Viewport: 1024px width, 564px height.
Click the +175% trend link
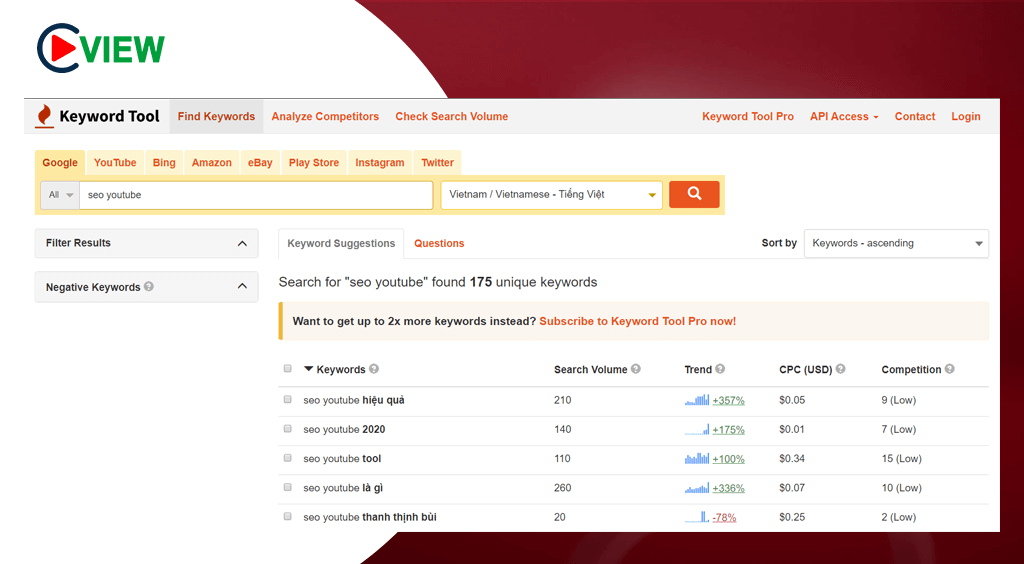click(728, 430)
